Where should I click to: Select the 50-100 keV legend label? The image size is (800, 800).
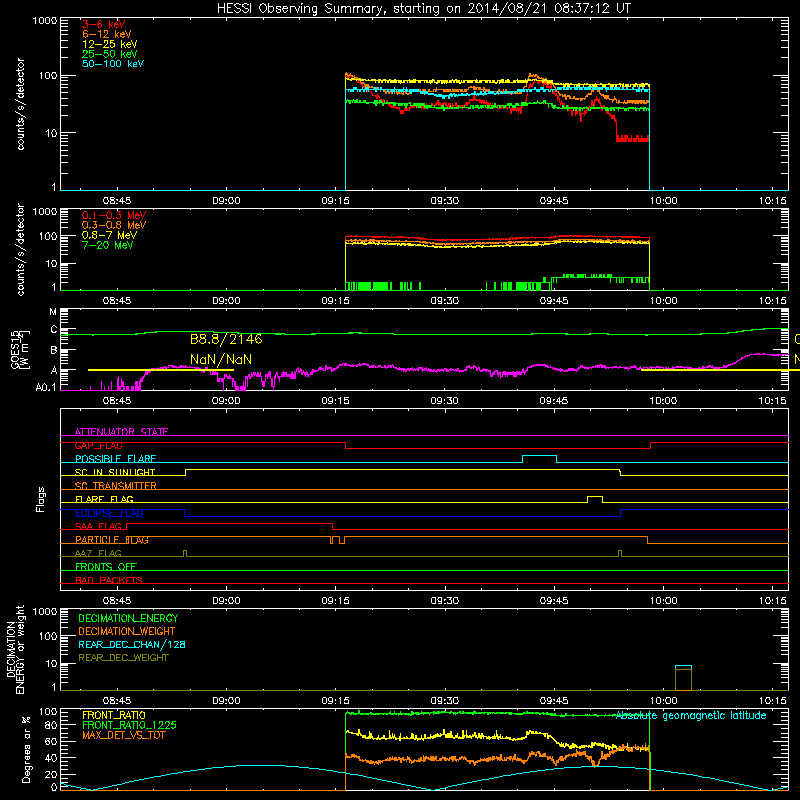[x=113, y=64]
